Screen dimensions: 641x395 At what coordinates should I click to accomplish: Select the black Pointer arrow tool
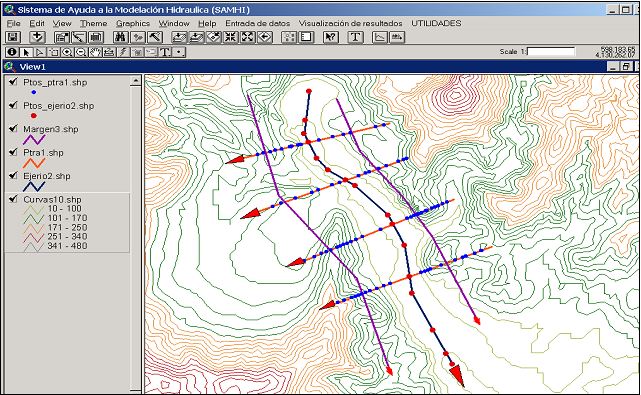point(26,52)
